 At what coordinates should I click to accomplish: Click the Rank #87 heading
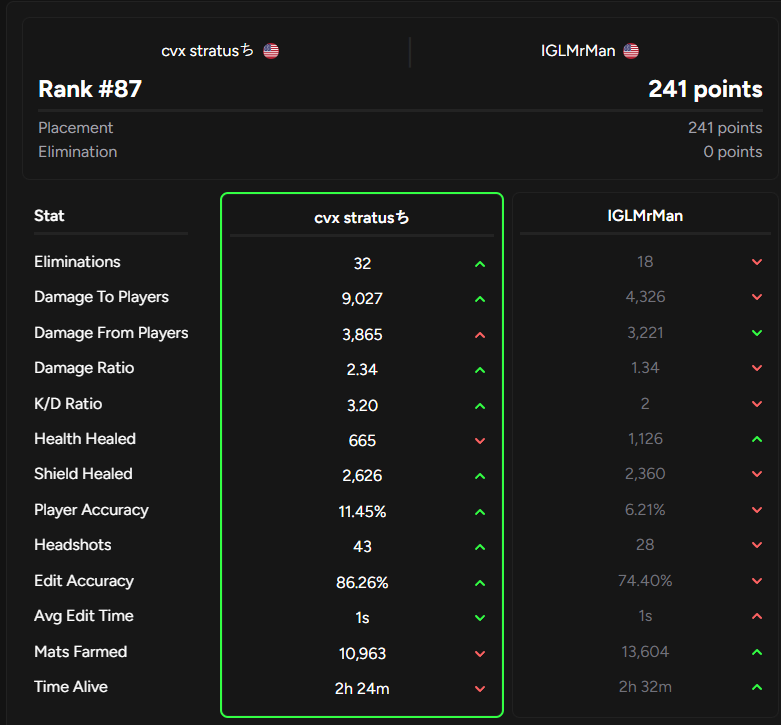[x=90, y=89]
